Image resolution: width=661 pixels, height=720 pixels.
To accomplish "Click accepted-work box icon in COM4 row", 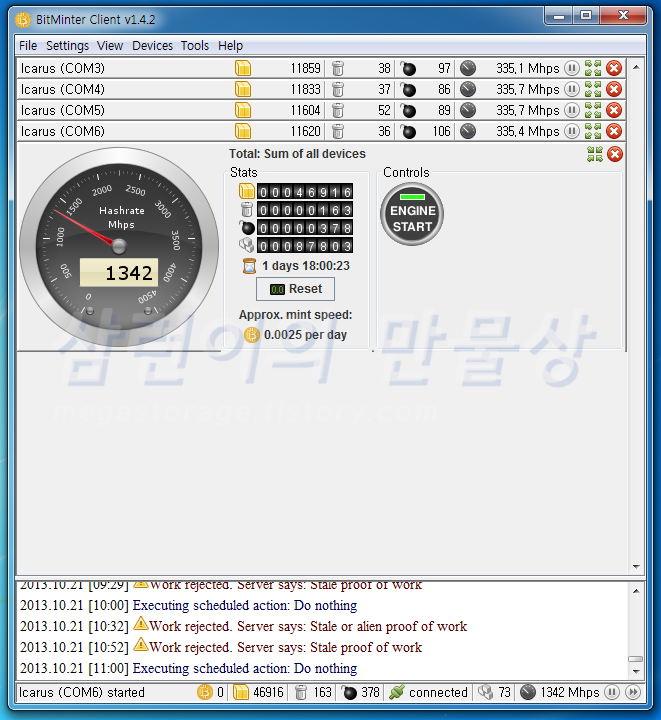I will 243,89.
